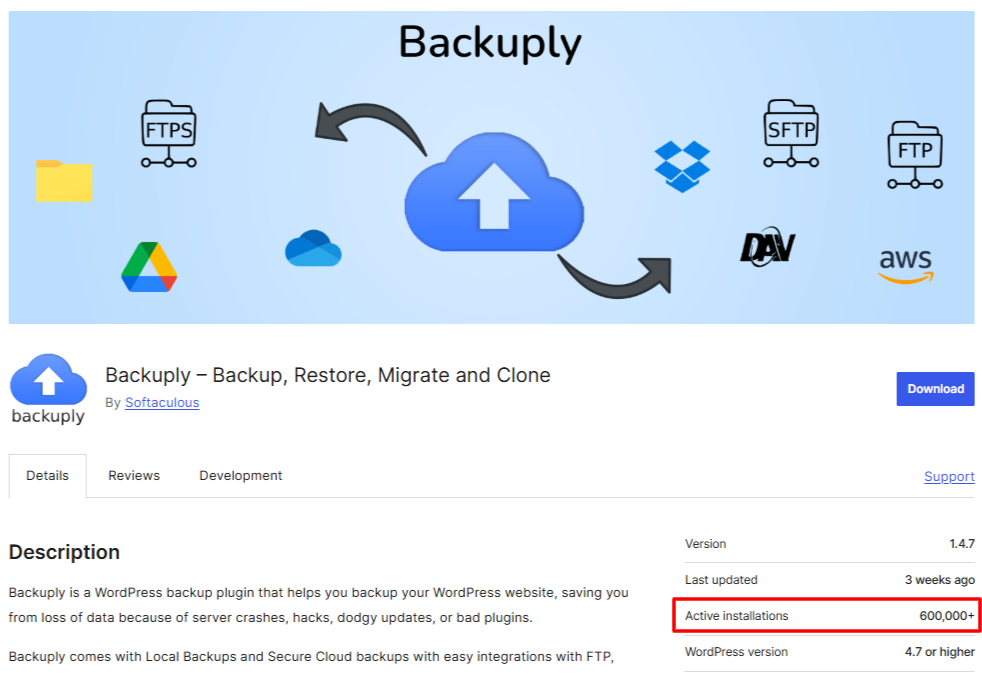Click the 'Version' label
Image resolution: width=982 pixels, height=676 pixels.
(x=705, y=544)
